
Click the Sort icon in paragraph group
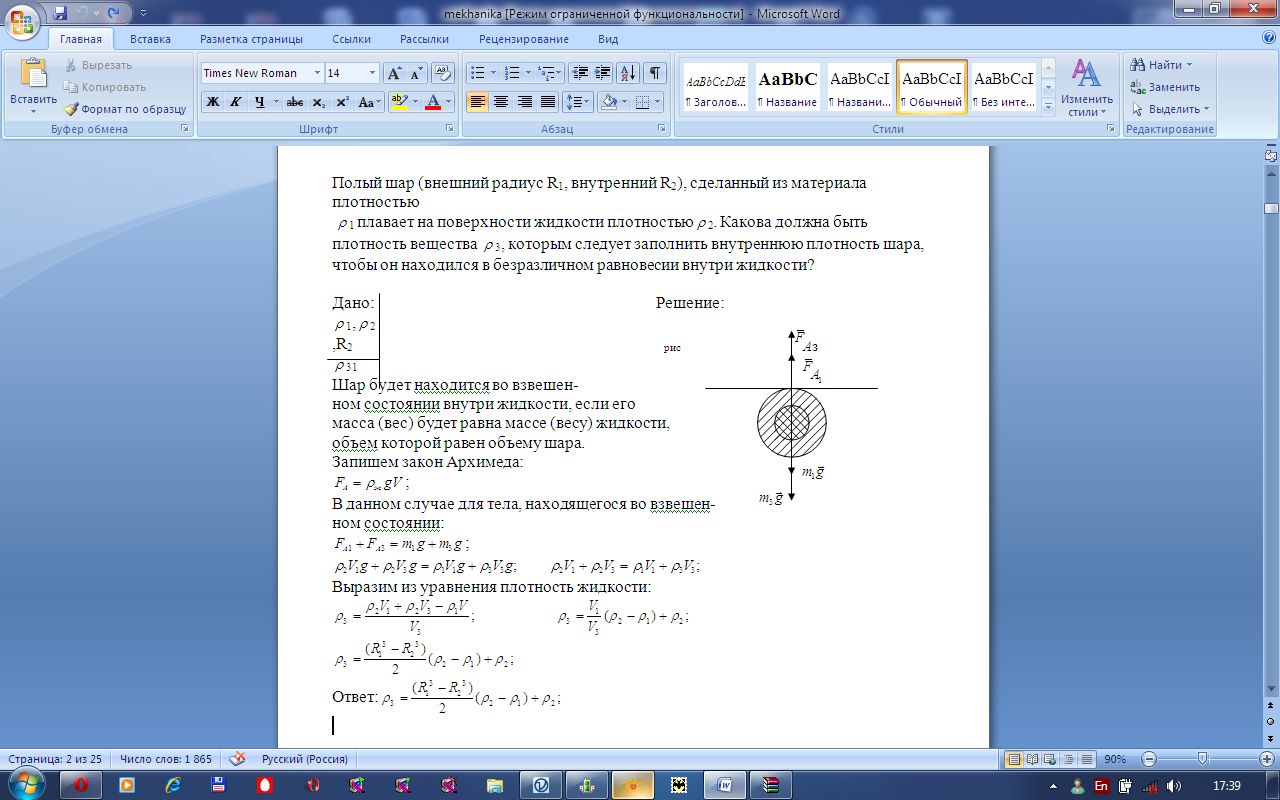(x=628, y=73)
